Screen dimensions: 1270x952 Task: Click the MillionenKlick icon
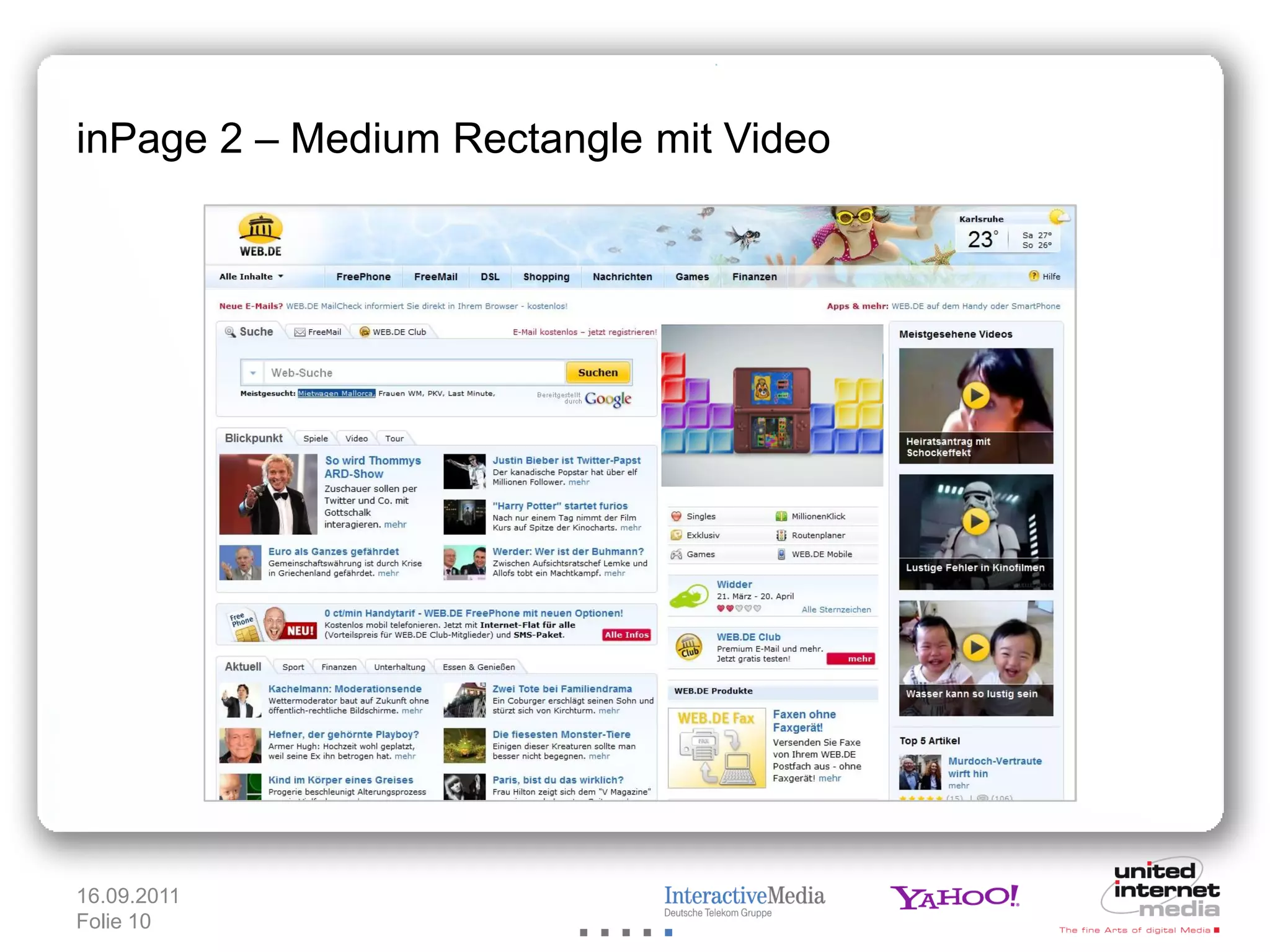coord(781,516)
